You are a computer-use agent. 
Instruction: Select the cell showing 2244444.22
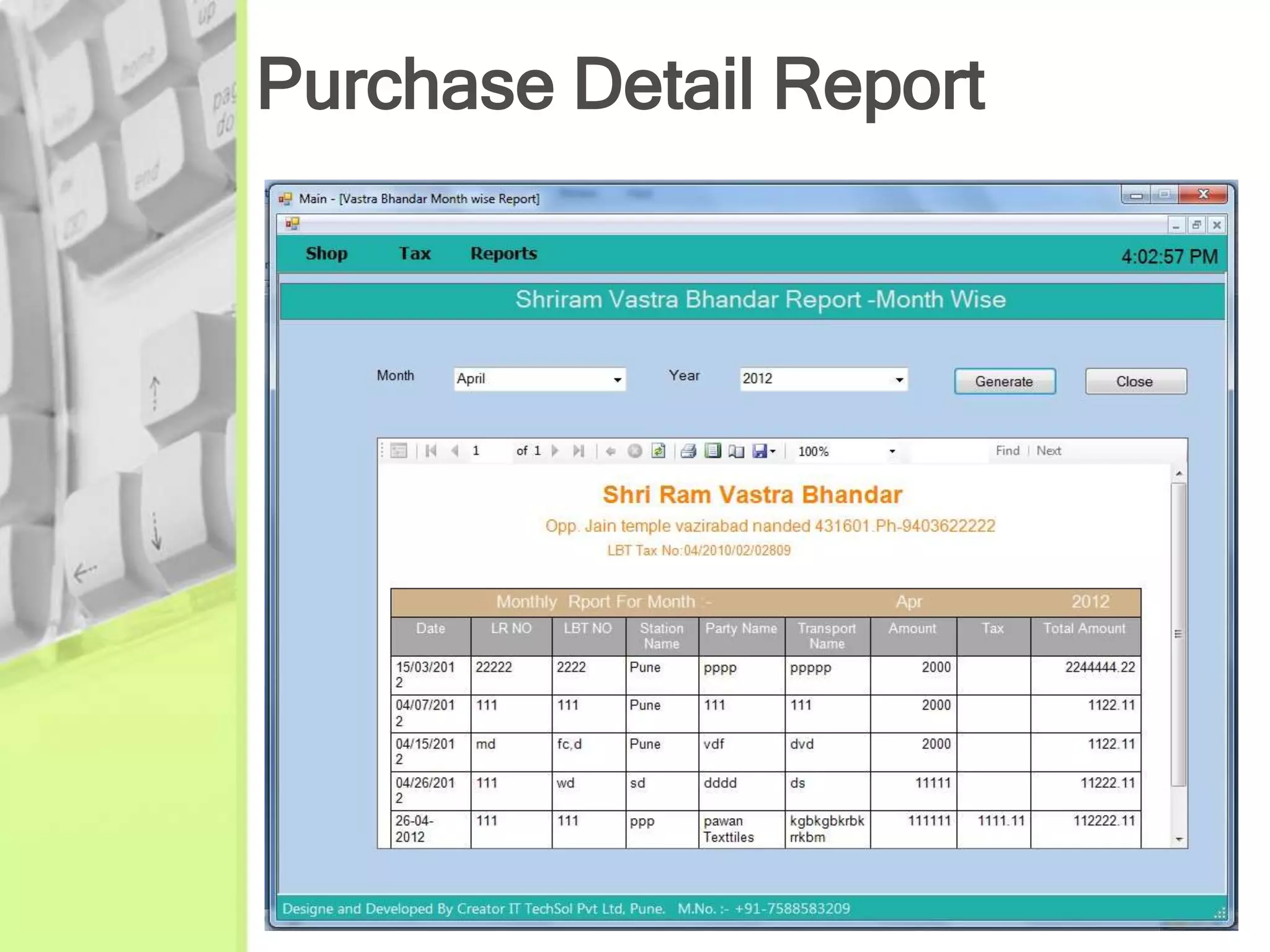click(1085, 675)
